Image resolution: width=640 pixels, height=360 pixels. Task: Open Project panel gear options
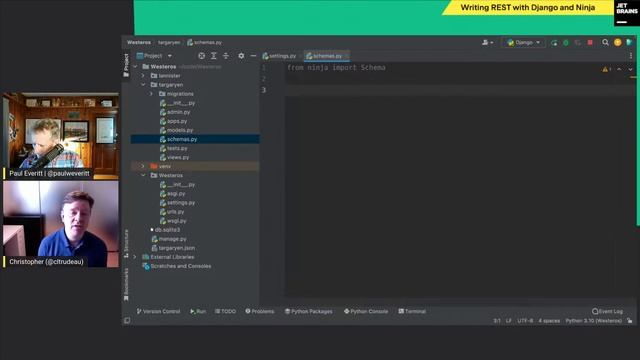click(241, 56)
